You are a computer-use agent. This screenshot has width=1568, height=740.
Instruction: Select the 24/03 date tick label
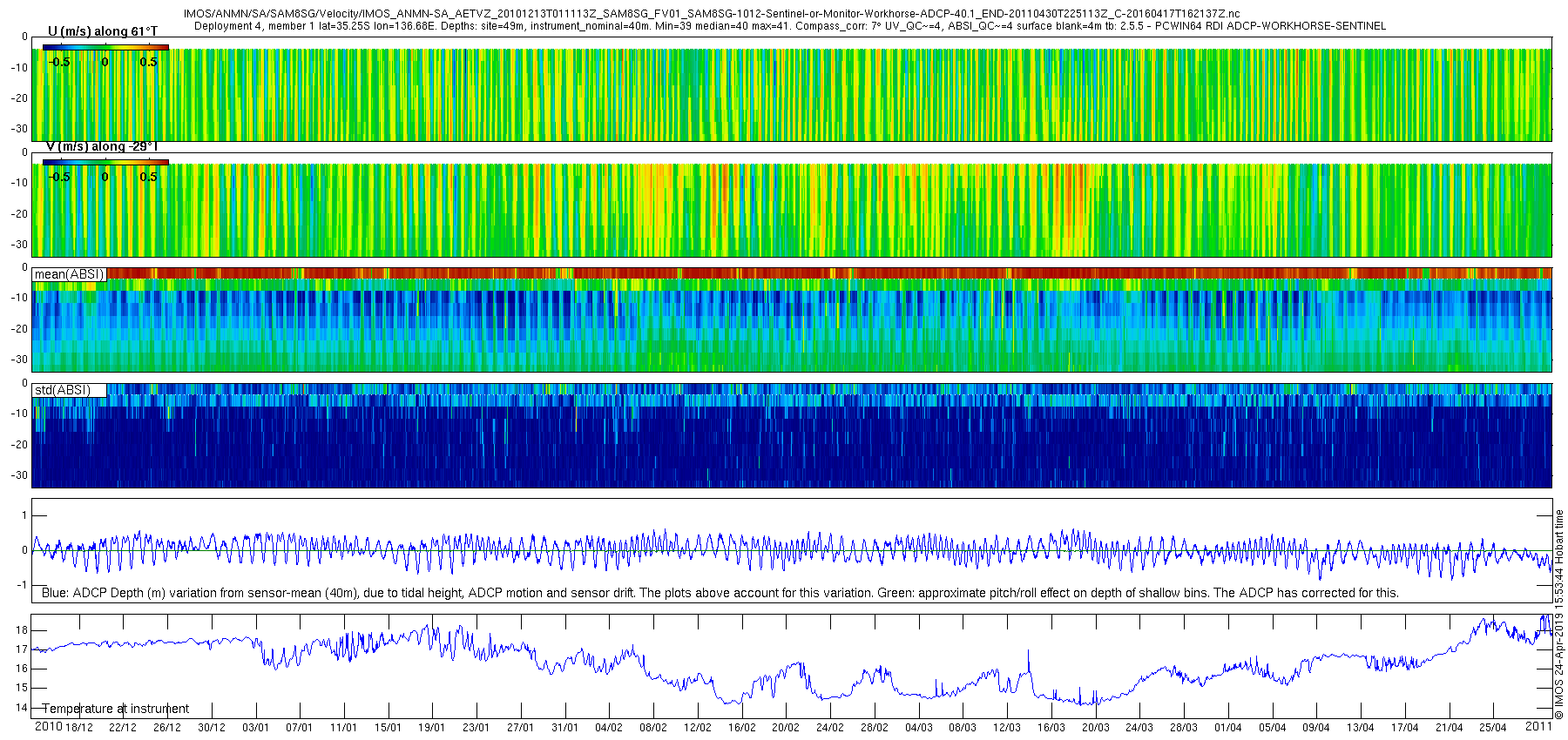pyautogui.click(x=1139, y=728)
